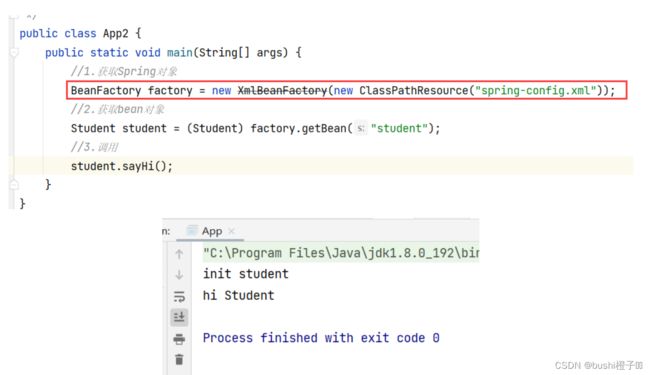The width and height of the screenshot is (650, 375).
Task: Click the fold end marker near closing brace
Action: [x=14, y=184]
